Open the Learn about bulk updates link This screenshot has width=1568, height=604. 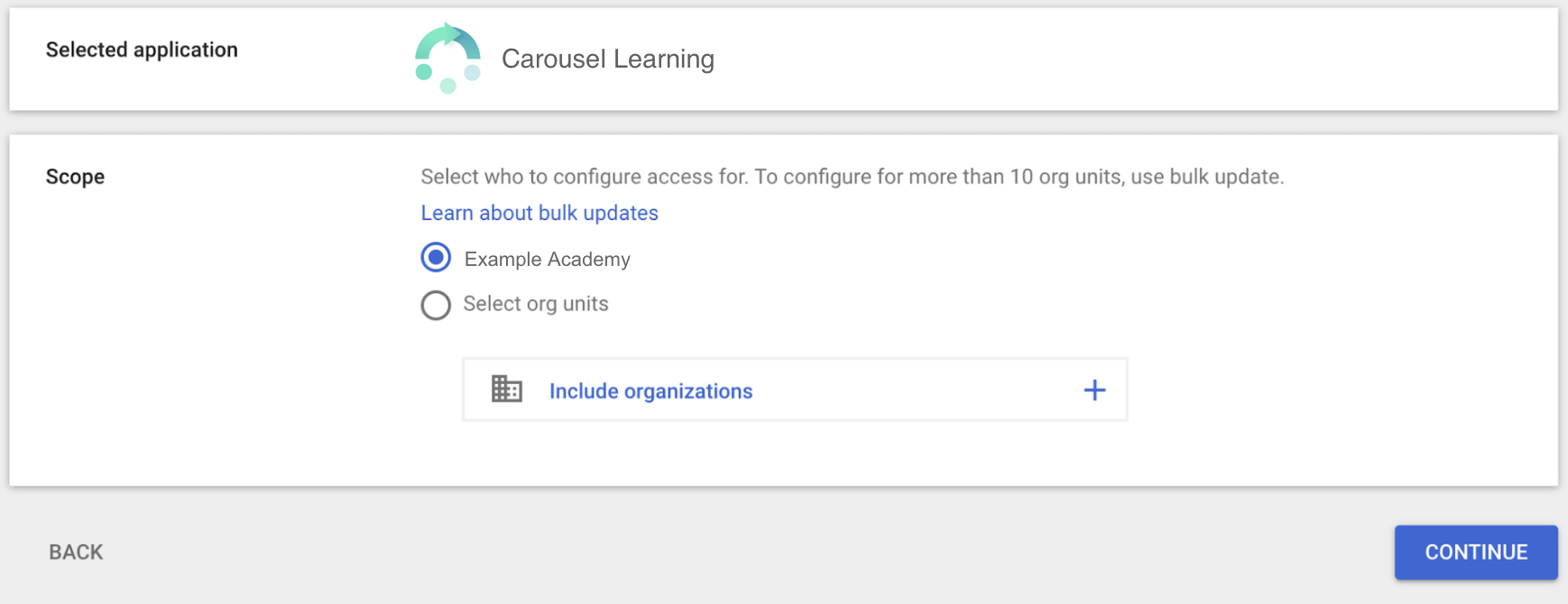pyautogui.click(x=540, y=214)
